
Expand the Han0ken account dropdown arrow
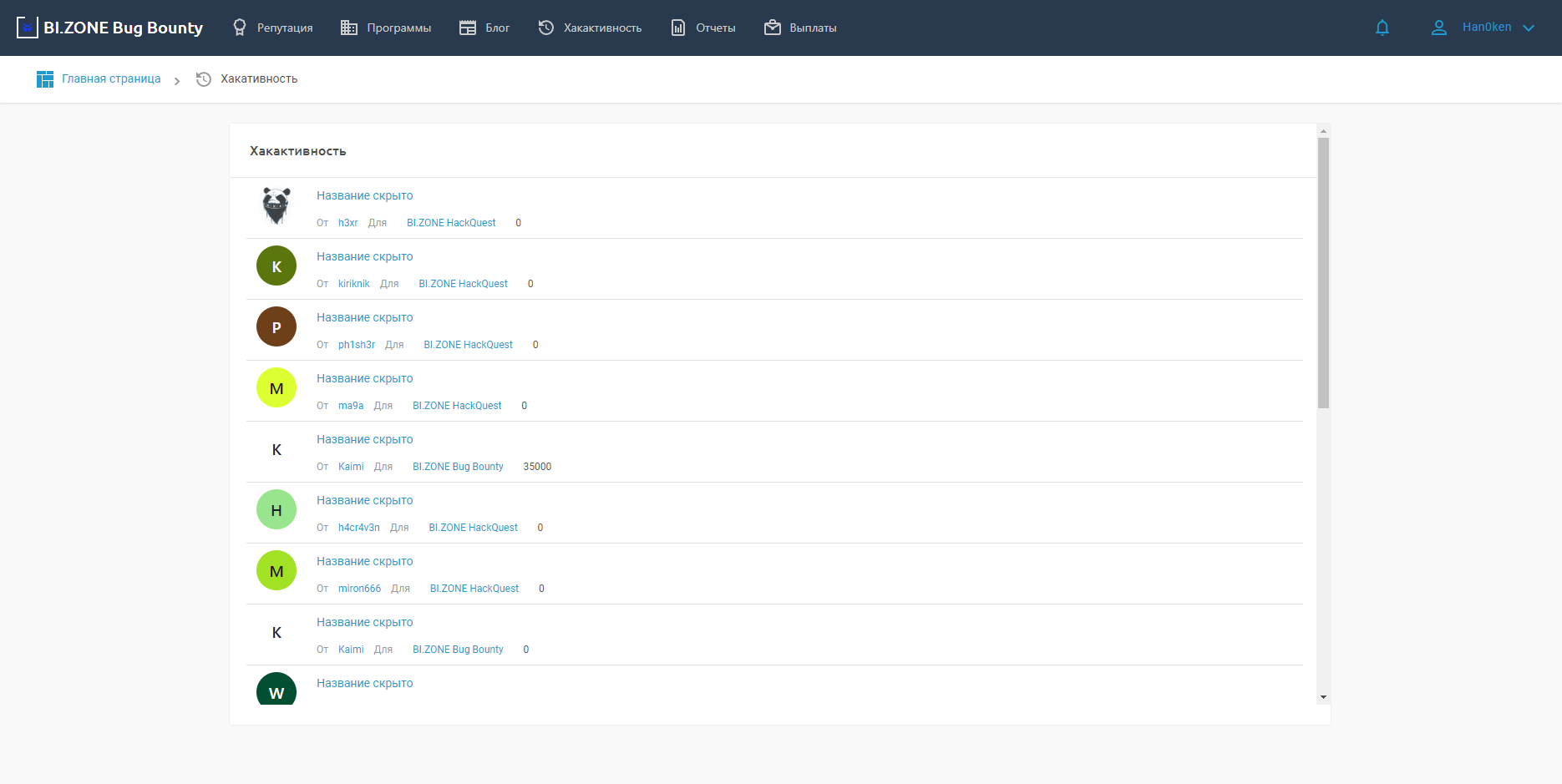click(x=1529, y=28)
